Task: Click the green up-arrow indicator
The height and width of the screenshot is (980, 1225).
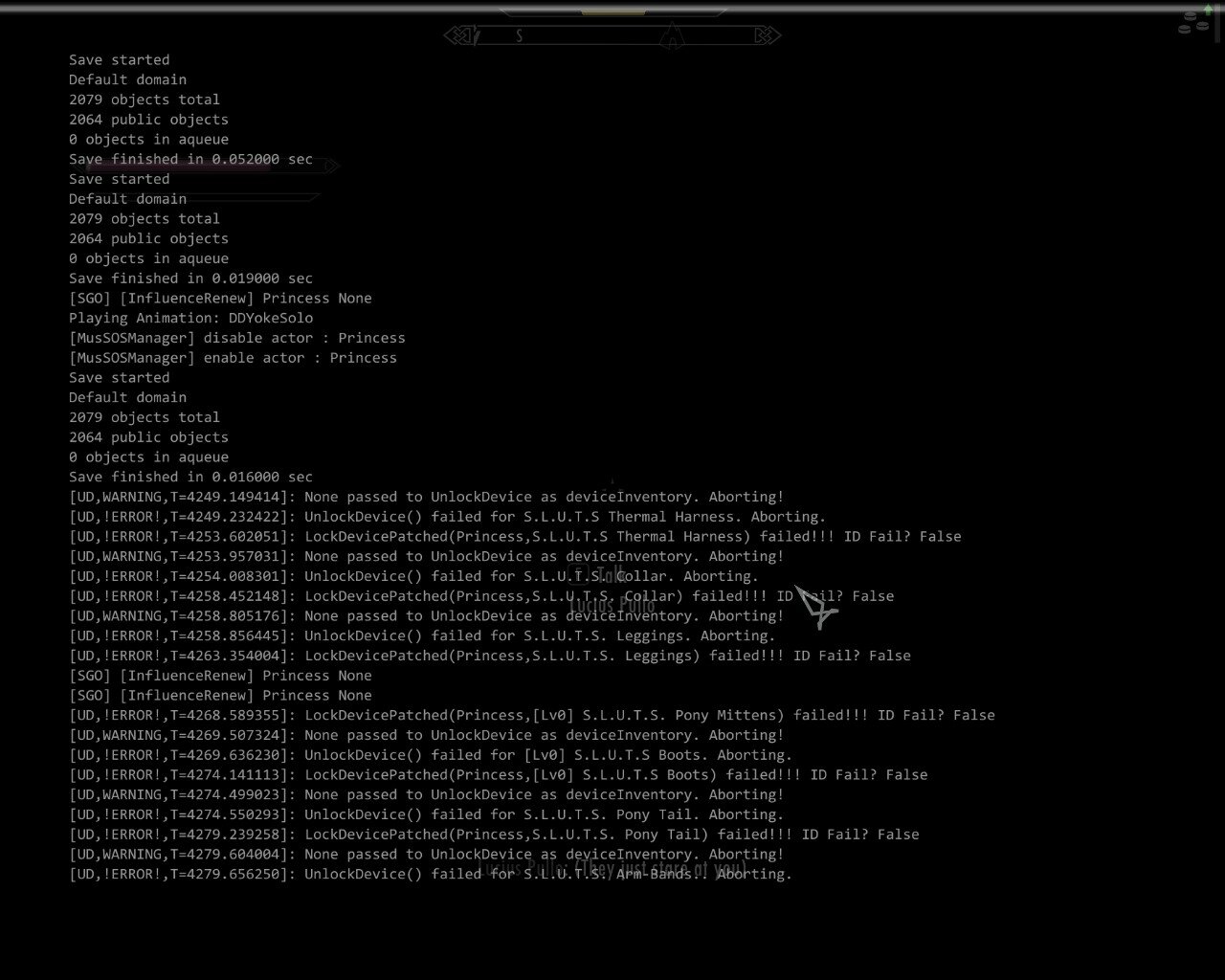Action: [1209, 9]
